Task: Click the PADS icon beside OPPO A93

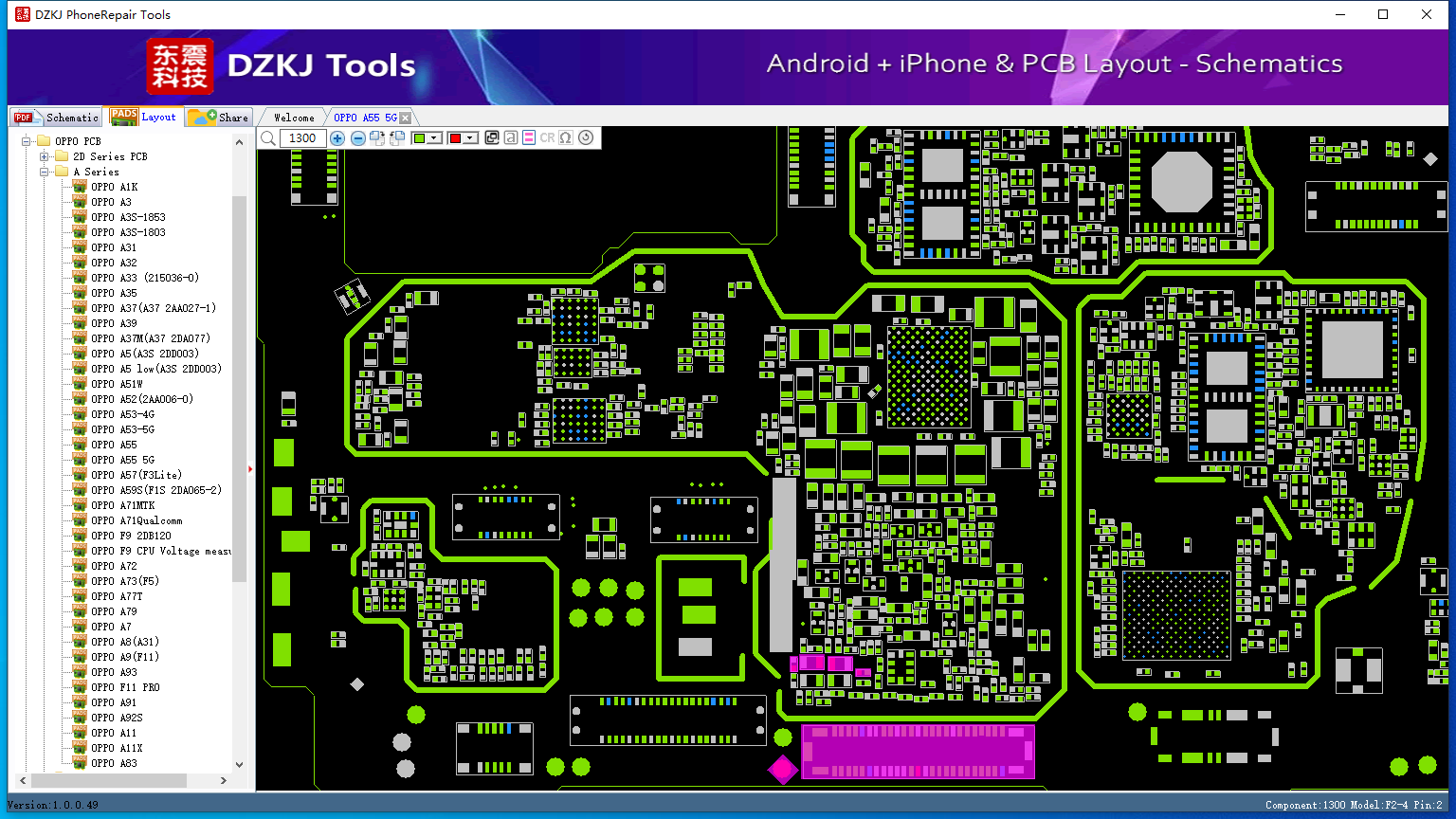Action: (80, 672)
